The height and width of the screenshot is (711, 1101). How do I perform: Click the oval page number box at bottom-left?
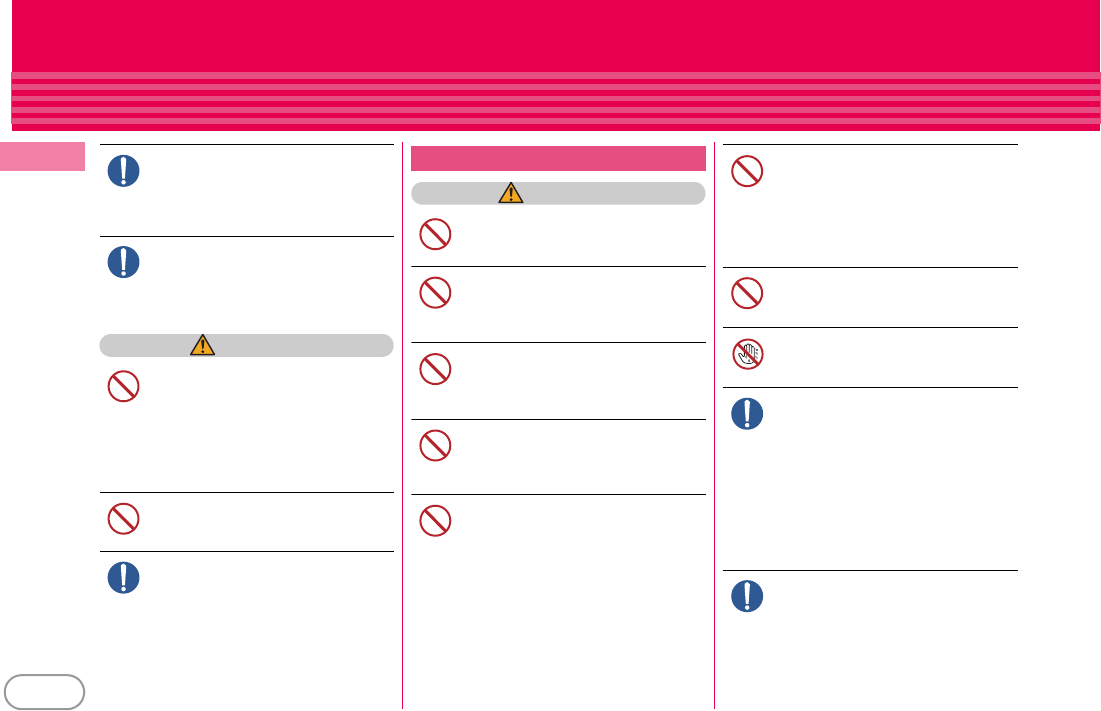coord(44,692)
